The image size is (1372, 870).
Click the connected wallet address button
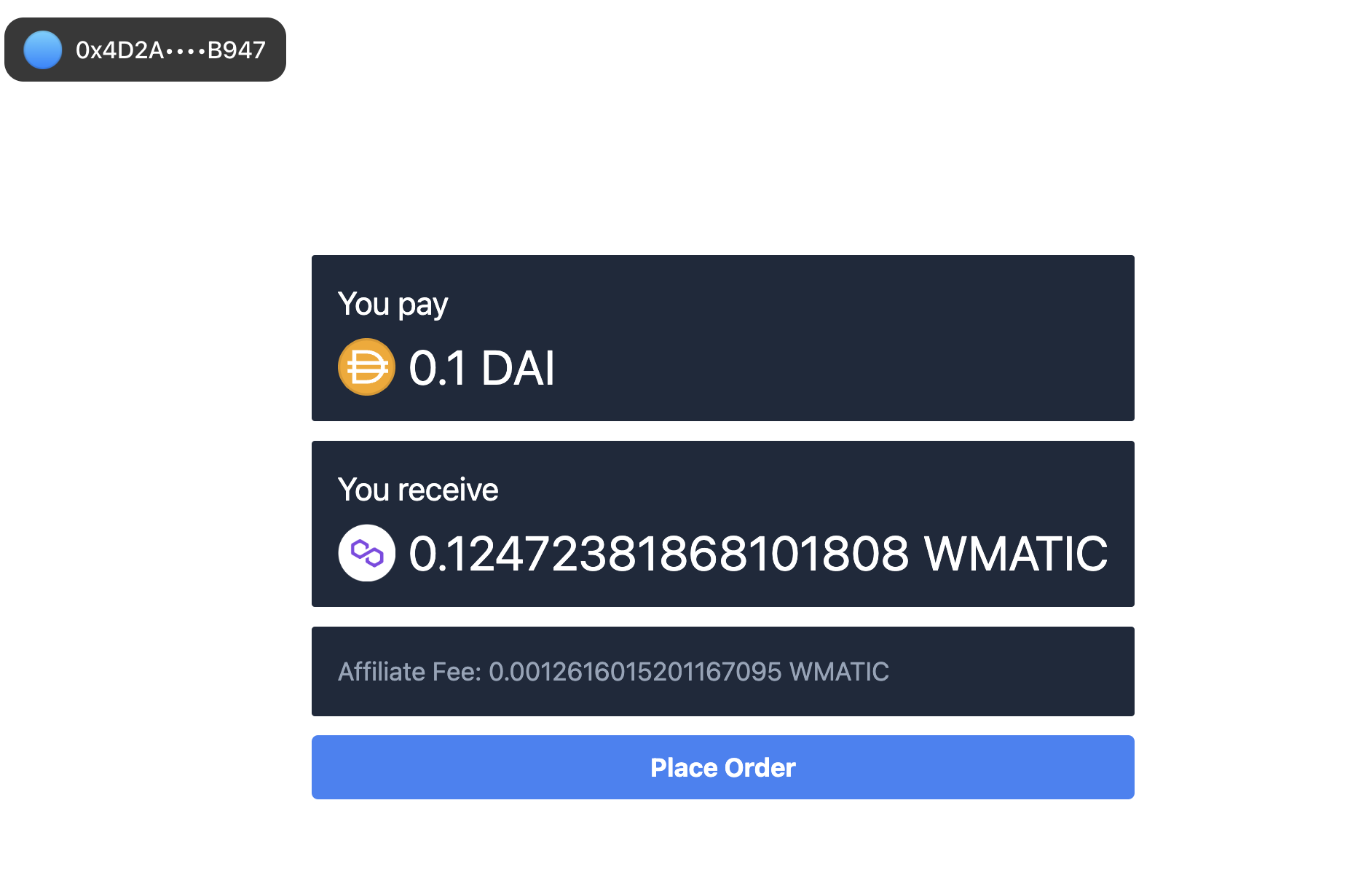point(145,50)
